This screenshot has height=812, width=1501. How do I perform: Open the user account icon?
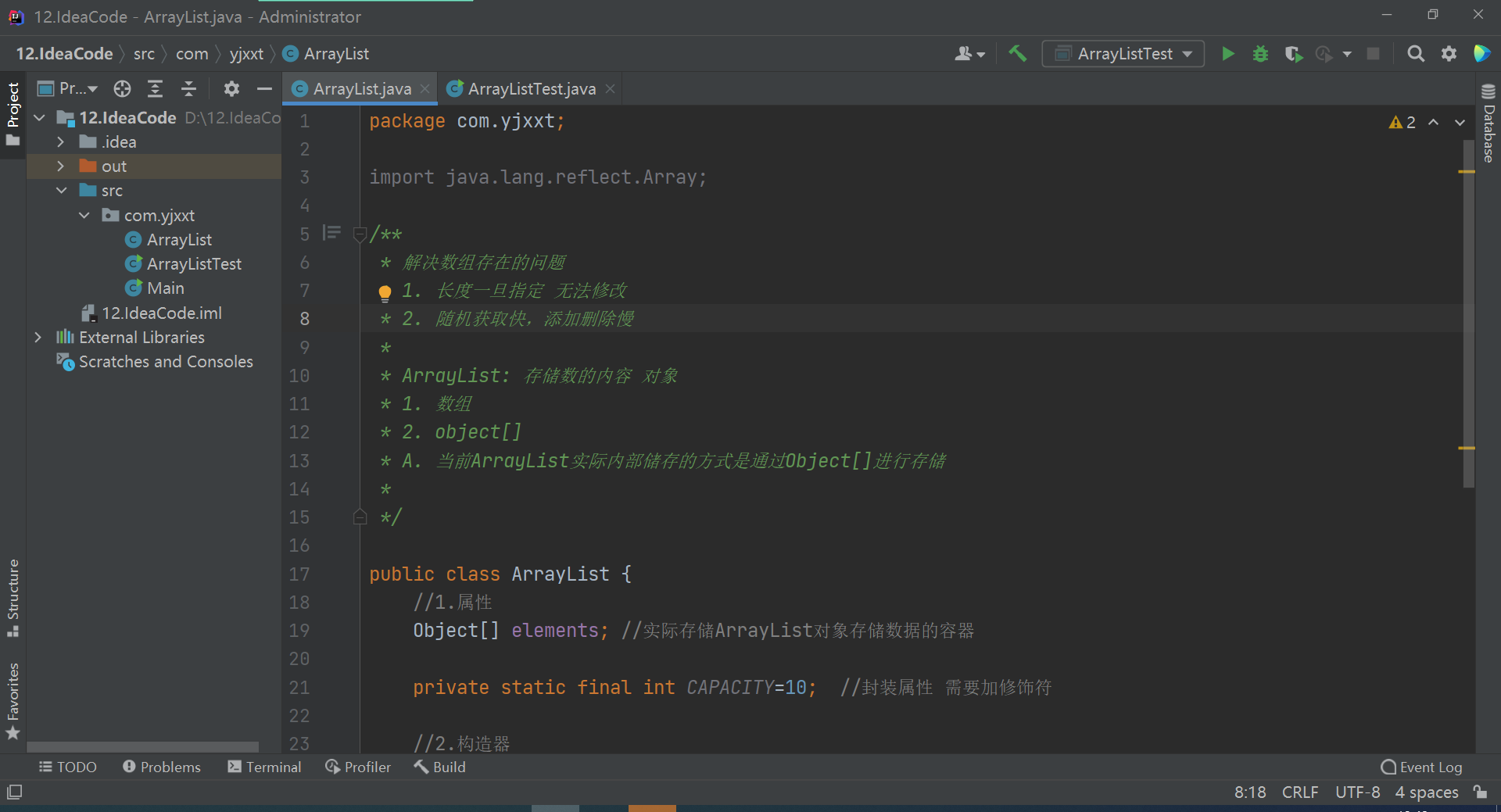[969, 54]
